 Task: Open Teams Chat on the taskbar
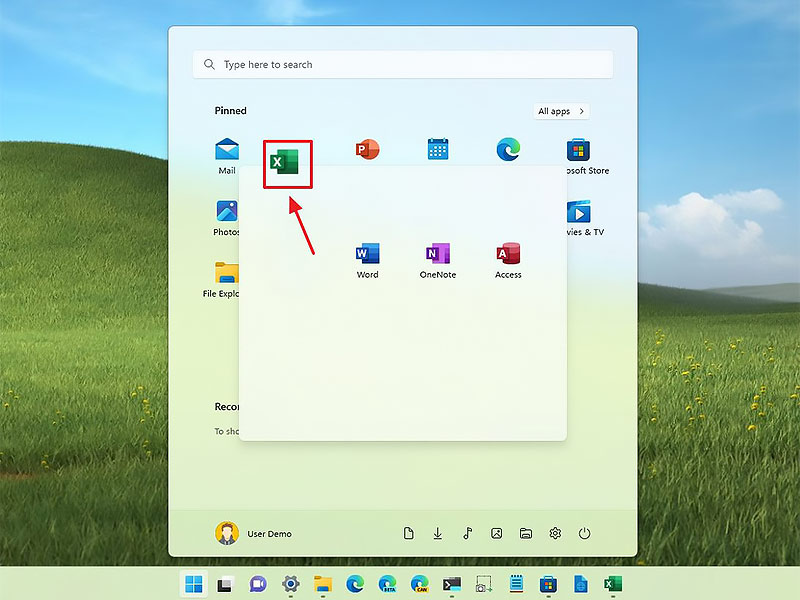tap(258, 584)
